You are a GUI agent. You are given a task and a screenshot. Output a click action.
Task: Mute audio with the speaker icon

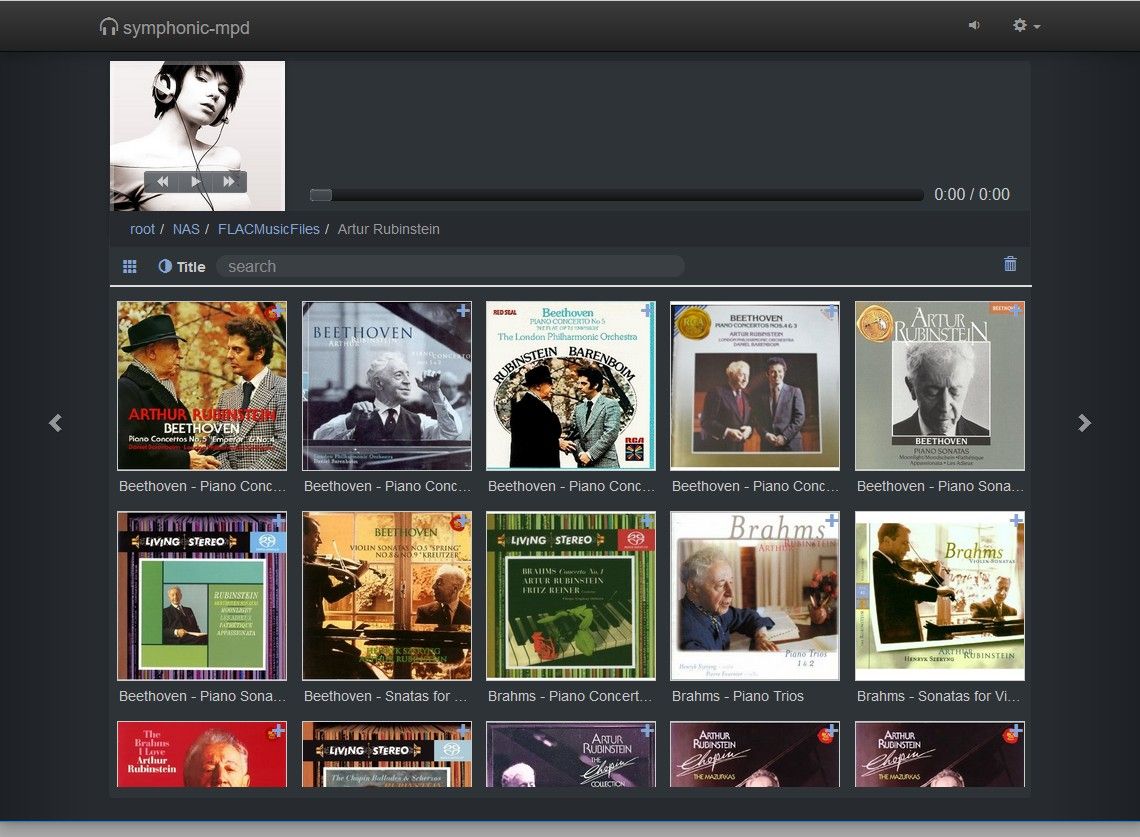974,25
